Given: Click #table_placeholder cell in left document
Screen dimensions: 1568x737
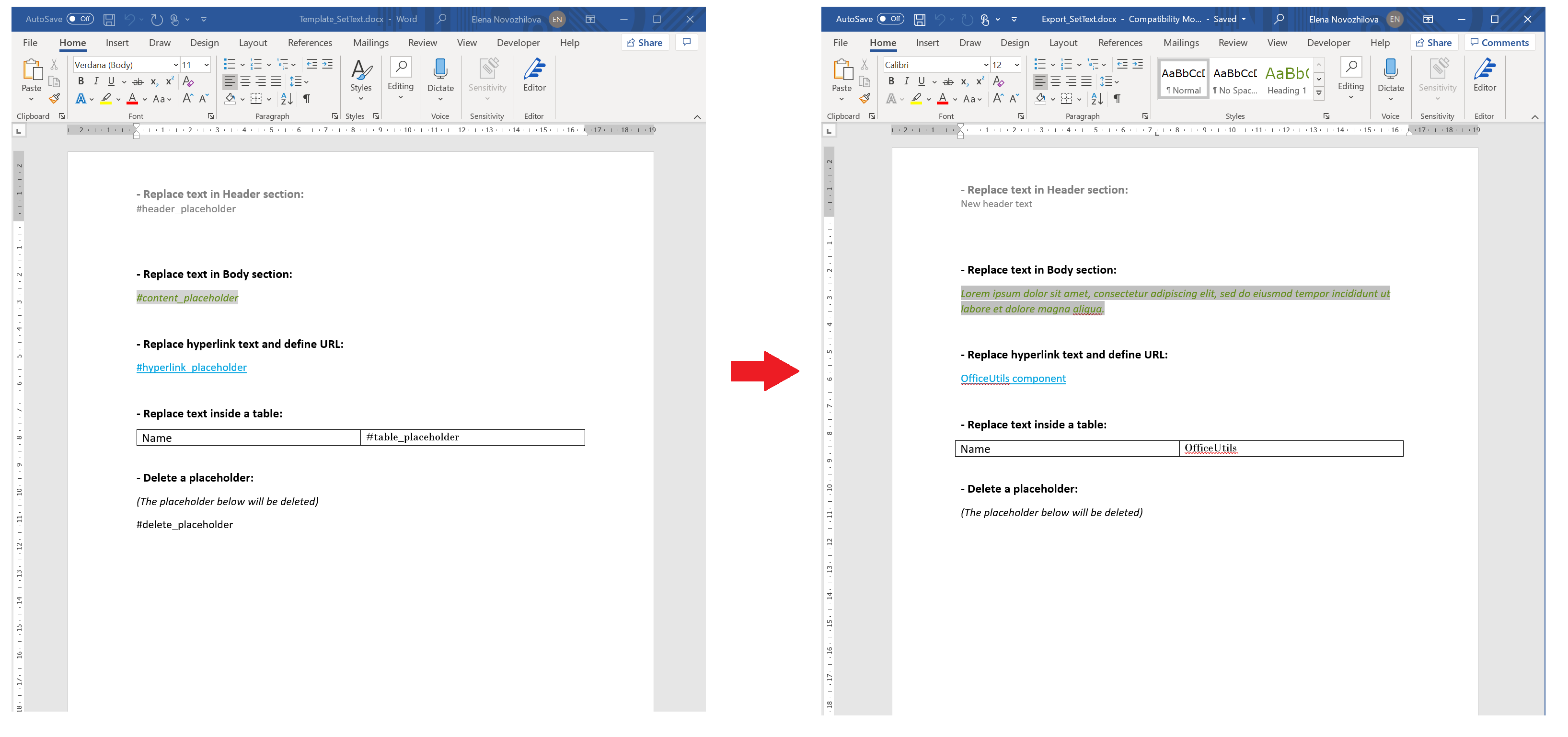Looking at the screenshot, I should point(473,437).
